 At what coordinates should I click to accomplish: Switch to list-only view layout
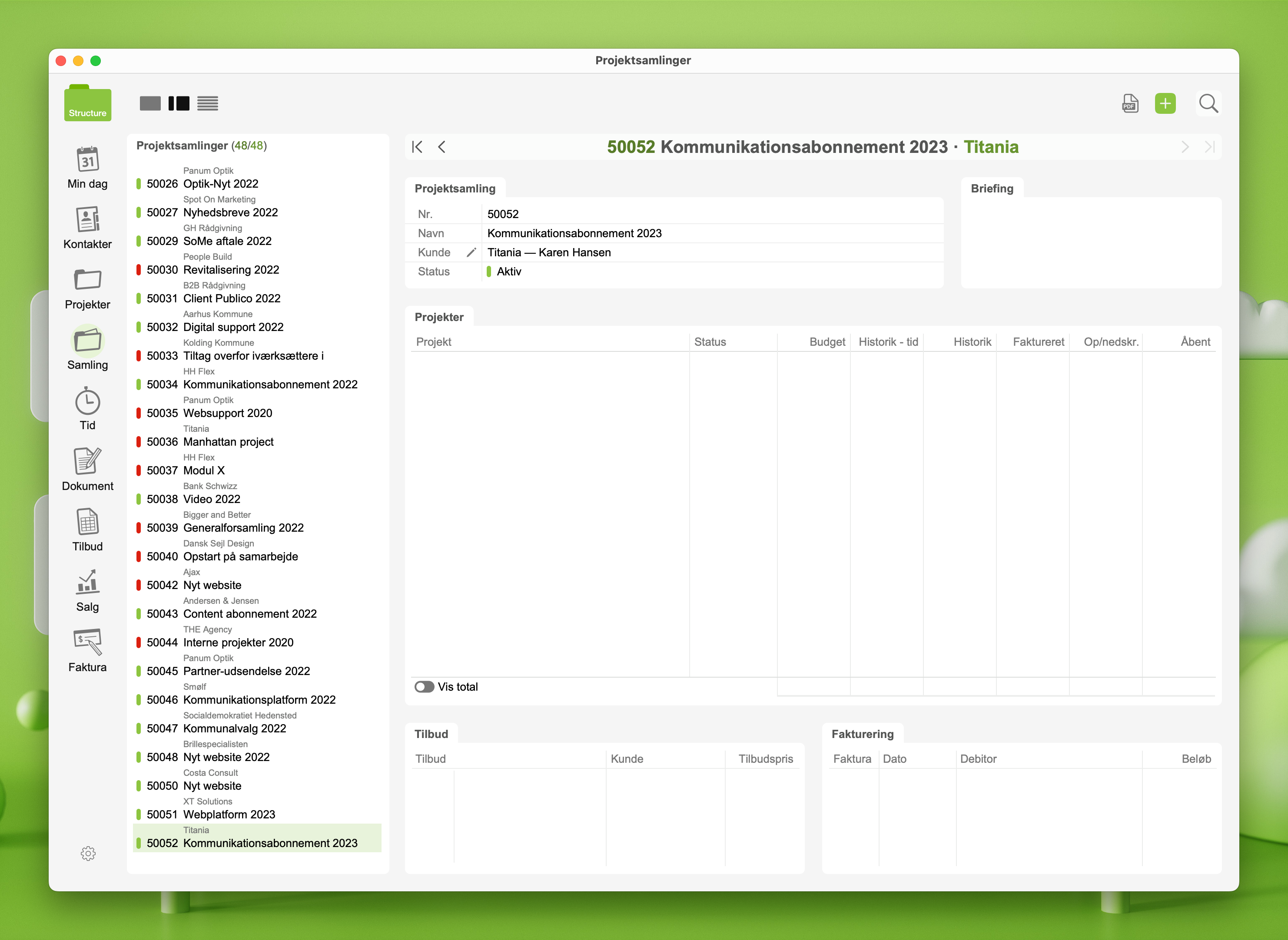pos(208,103)
